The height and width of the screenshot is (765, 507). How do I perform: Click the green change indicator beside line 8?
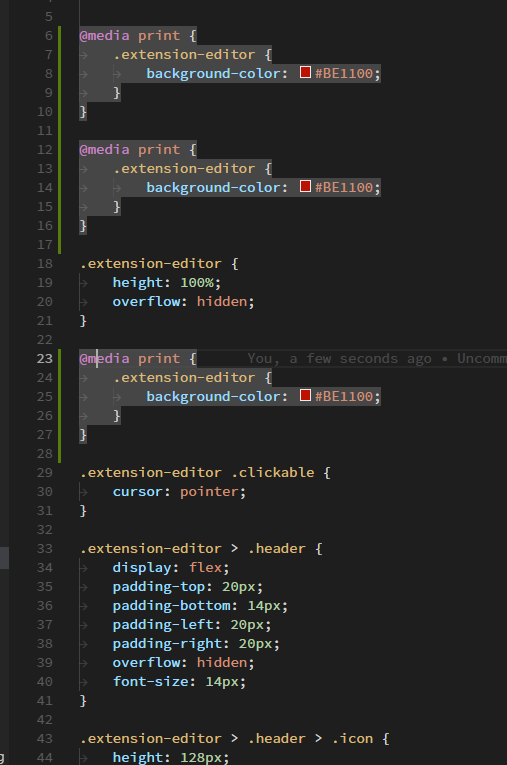[60, 74]
